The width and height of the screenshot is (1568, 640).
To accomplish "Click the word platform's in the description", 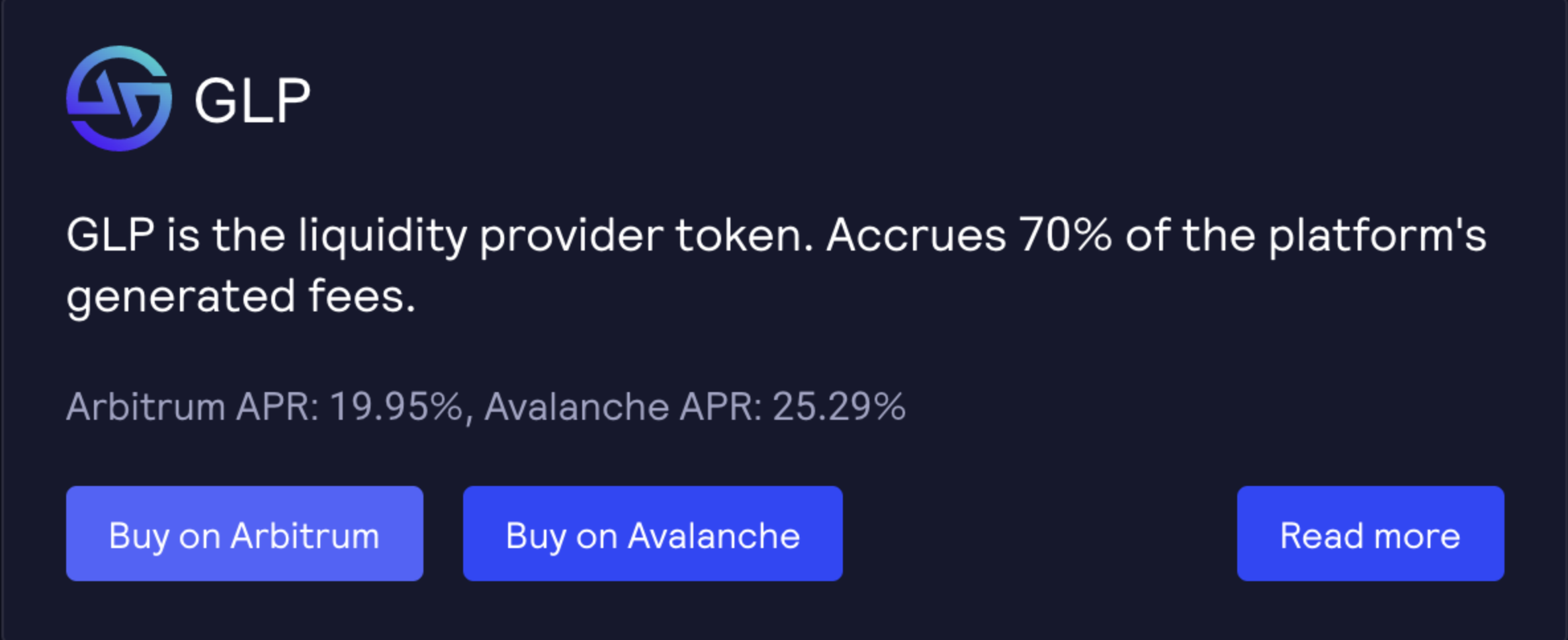I will click(1377, 237).
